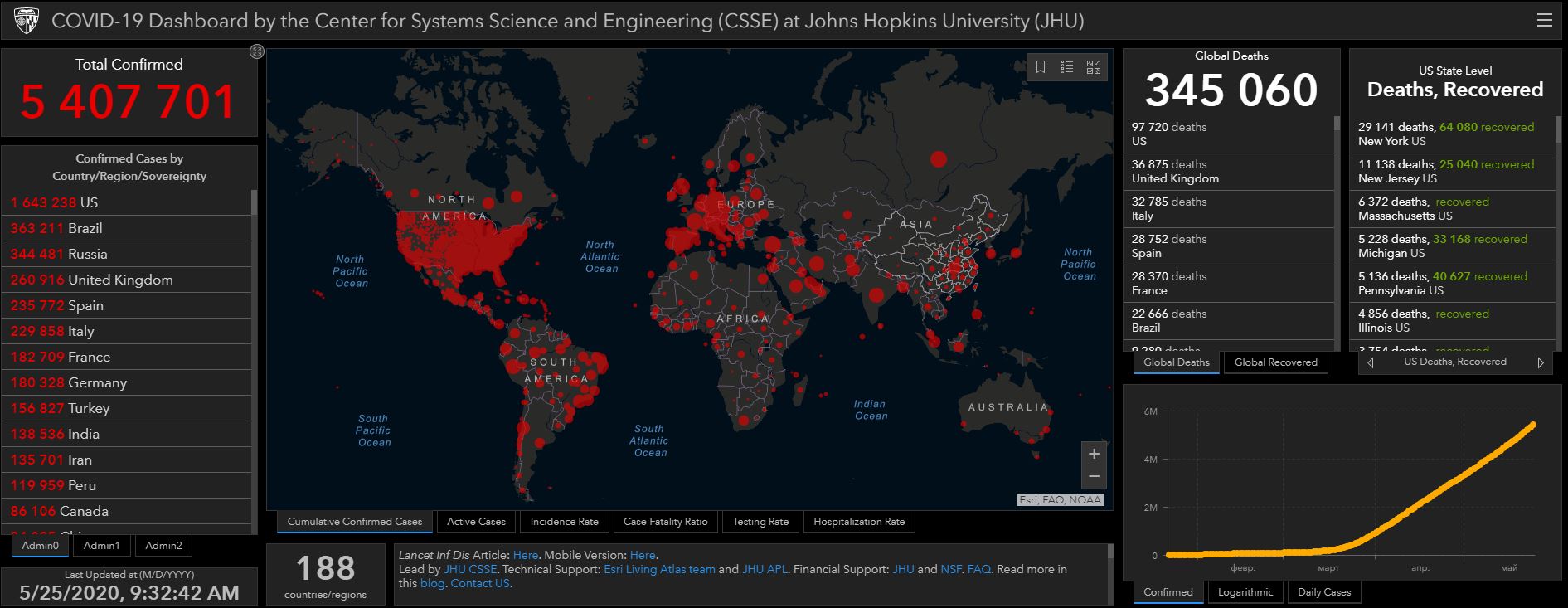Show the map legend list icon
This screenshot has width=1568, height=608.
point(1067,67)
